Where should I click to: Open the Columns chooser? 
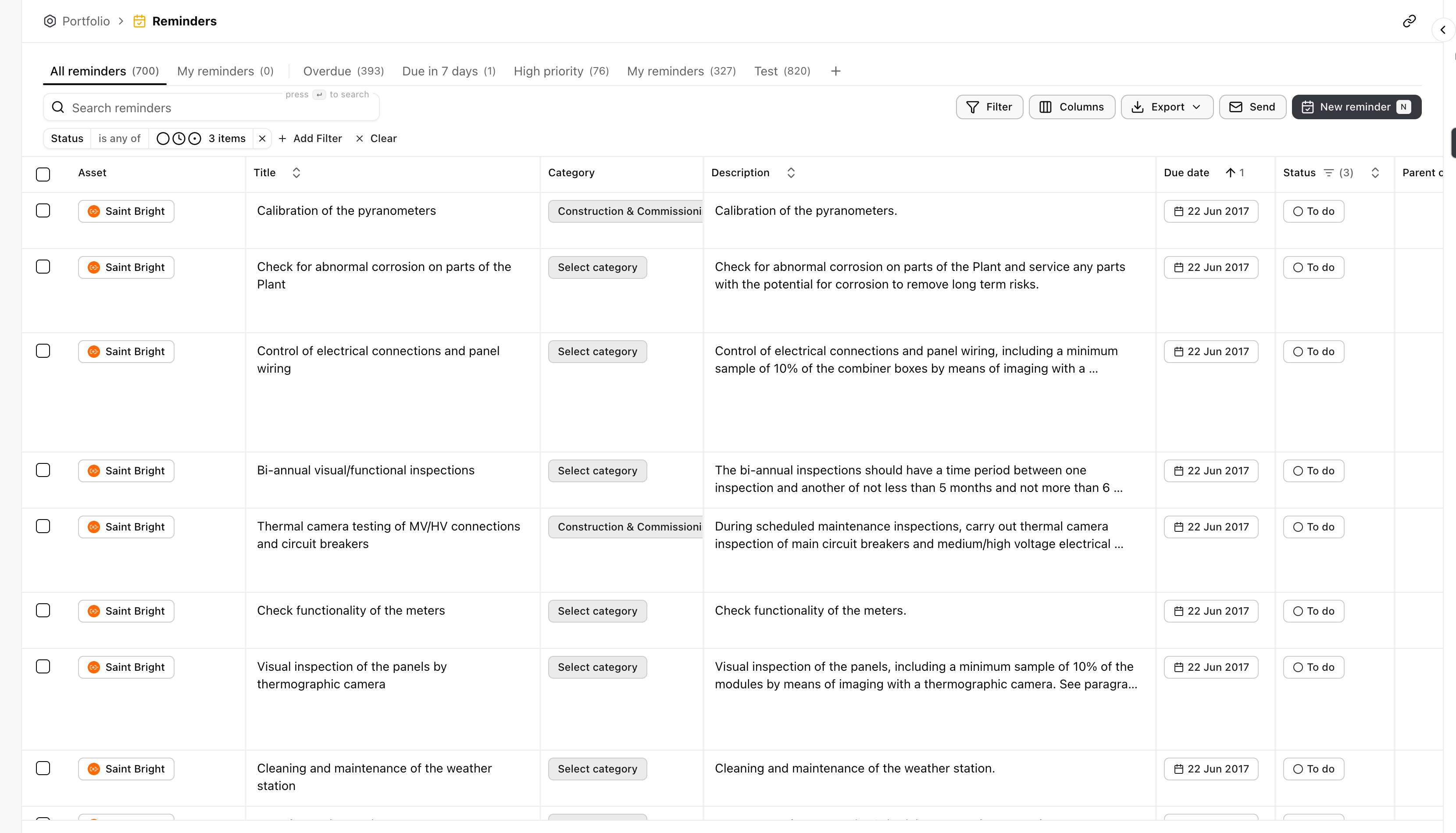(x=1071, y=107)
